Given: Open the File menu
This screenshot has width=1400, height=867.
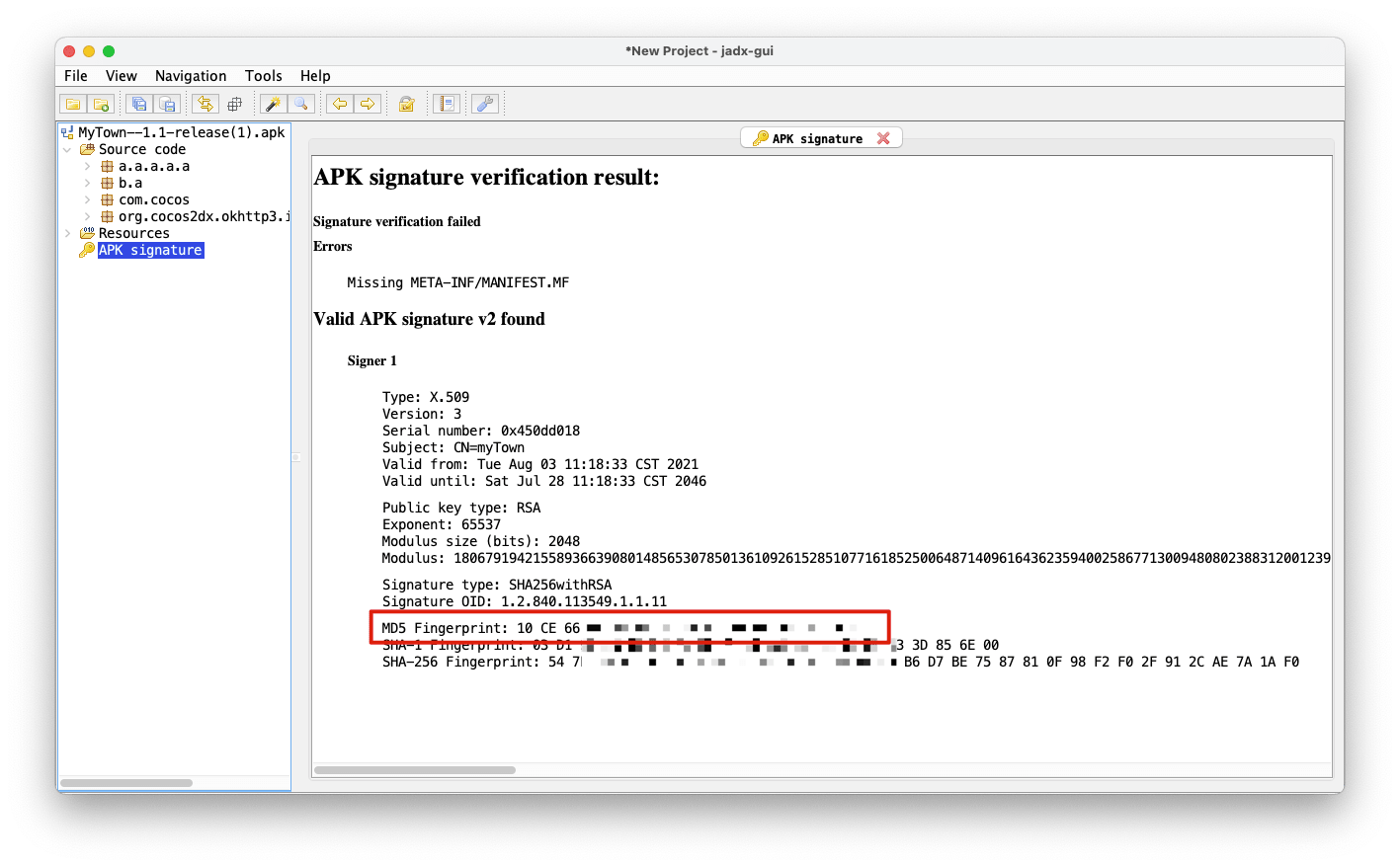Looking at the screenshot, I should (x=76, y=76).
